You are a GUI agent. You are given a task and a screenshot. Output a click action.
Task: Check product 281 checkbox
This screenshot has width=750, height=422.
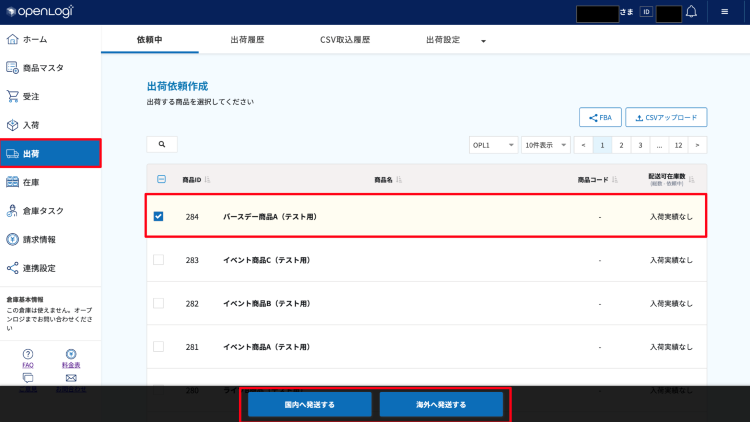[158, 346]
